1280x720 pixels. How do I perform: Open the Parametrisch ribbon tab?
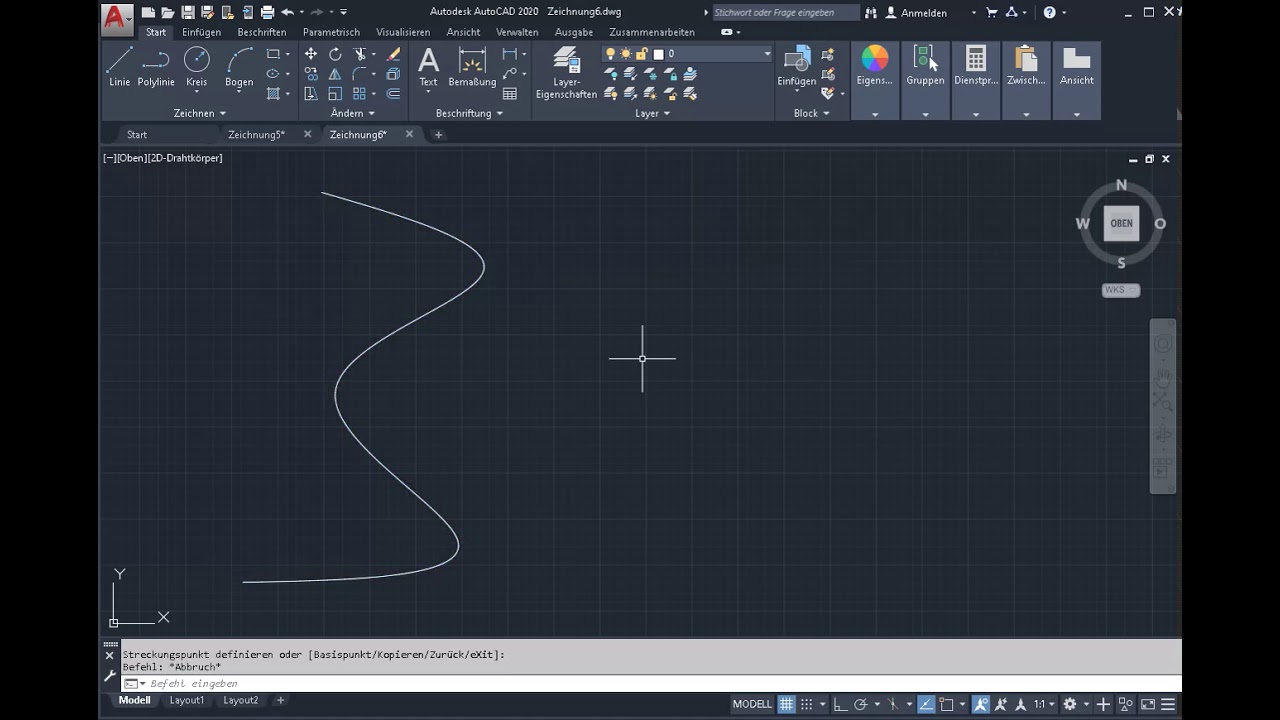coord(331,32)
